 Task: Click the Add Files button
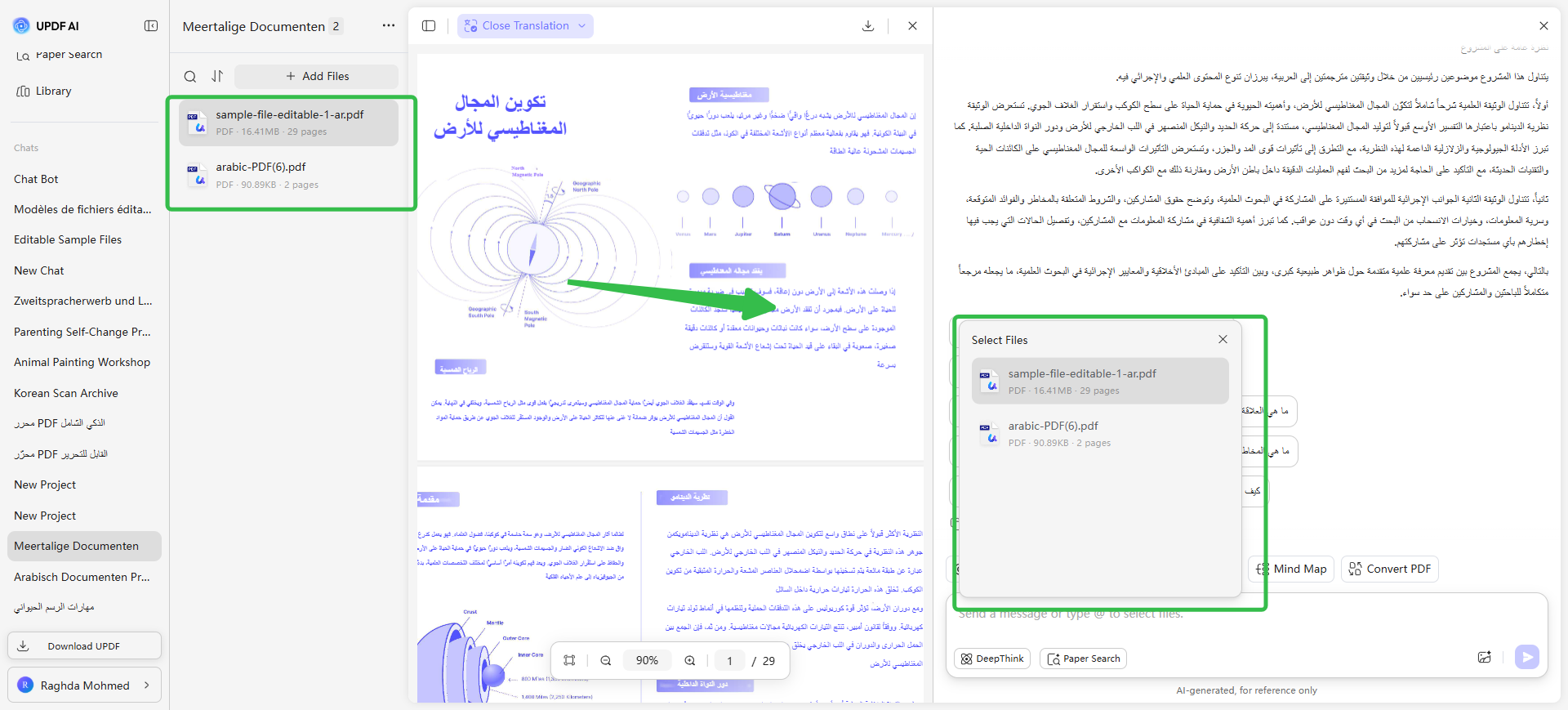[317, 76]
